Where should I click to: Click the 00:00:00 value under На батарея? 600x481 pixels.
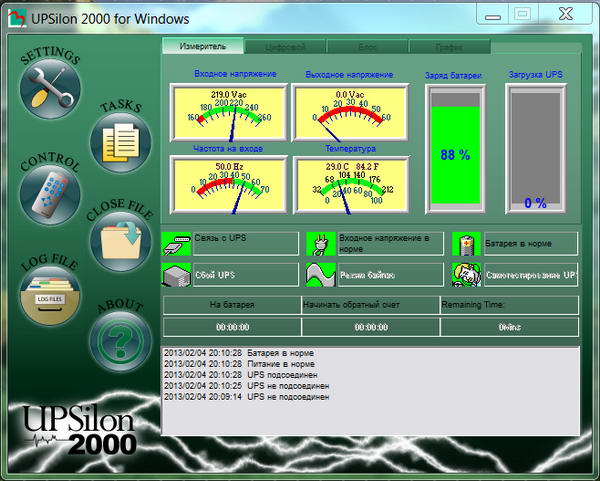(232, 327)
